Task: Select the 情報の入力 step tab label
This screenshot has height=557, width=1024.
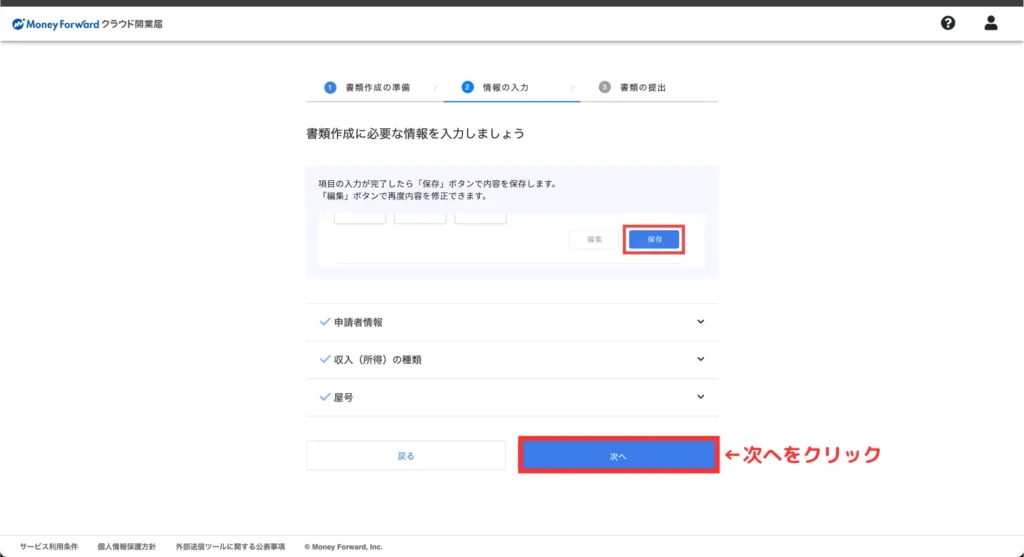Action: (x=505, y=88)
